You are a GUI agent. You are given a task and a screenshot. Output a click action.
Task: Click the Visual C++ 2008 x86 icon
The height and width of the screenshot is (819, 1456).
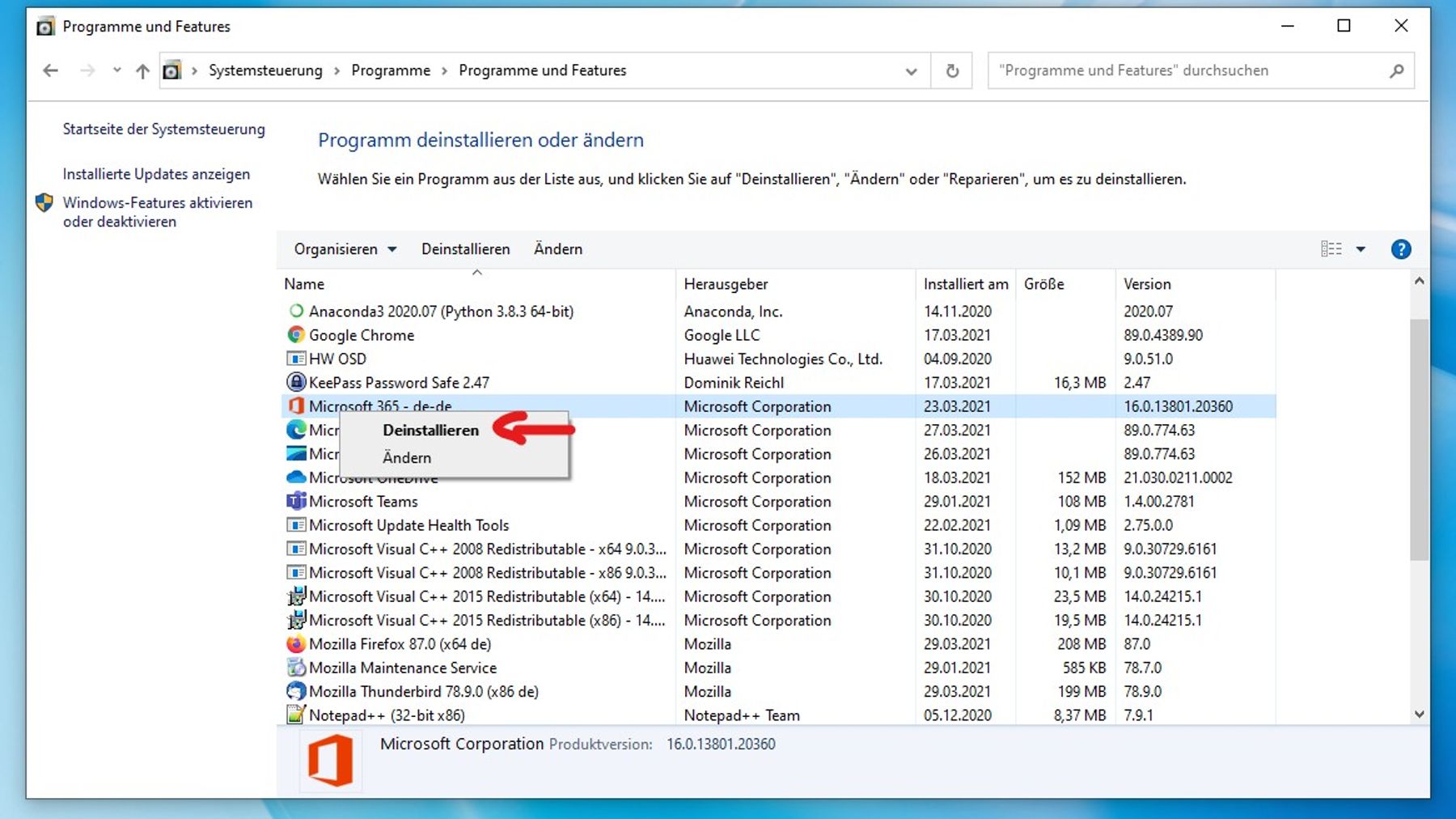(x=296, y=572)
